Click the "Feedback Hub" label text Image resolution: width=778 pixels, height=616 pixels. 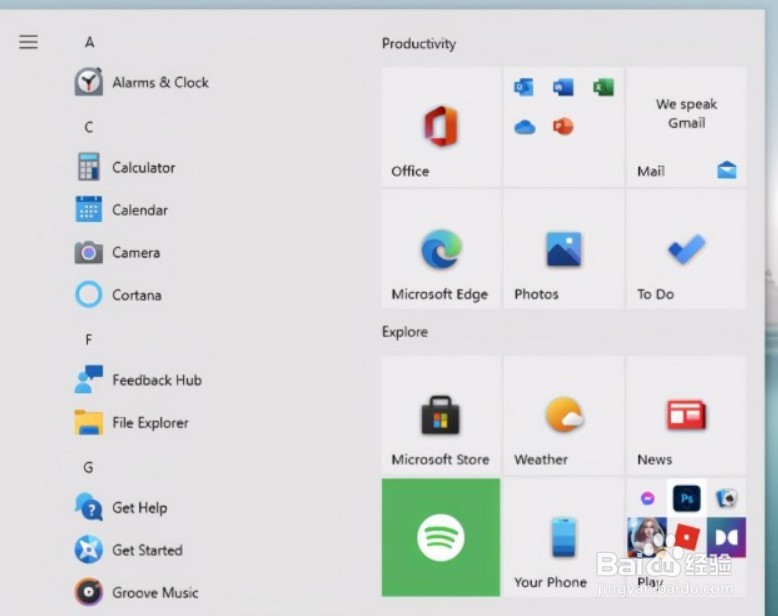point(157,380)
